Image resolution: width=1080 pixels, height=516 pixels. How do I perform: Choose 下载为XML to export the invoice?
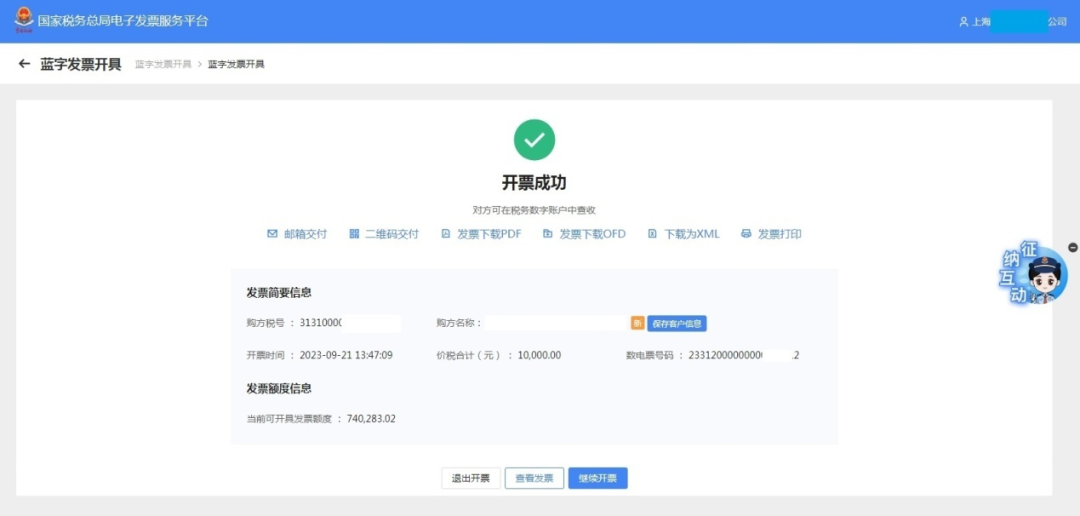684,234
